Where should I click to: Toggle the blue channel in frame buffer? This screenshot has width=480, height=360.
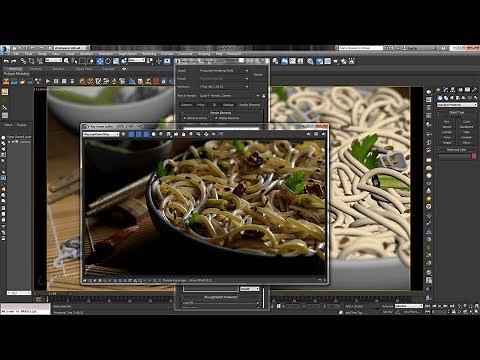click(146, 134)
